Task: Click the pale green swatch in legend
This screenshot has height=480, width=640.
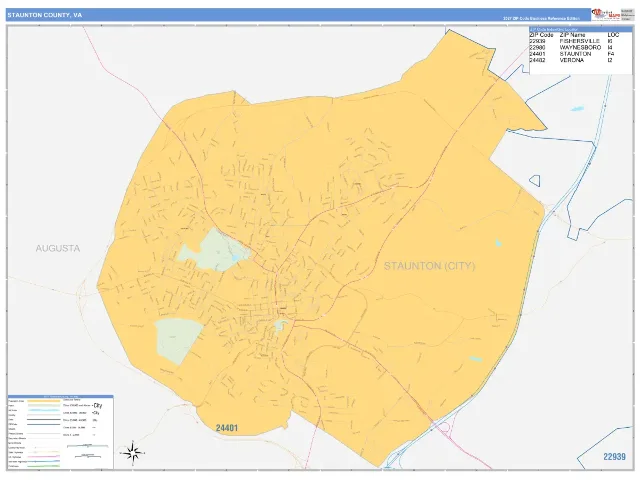Action: point(44,405)
